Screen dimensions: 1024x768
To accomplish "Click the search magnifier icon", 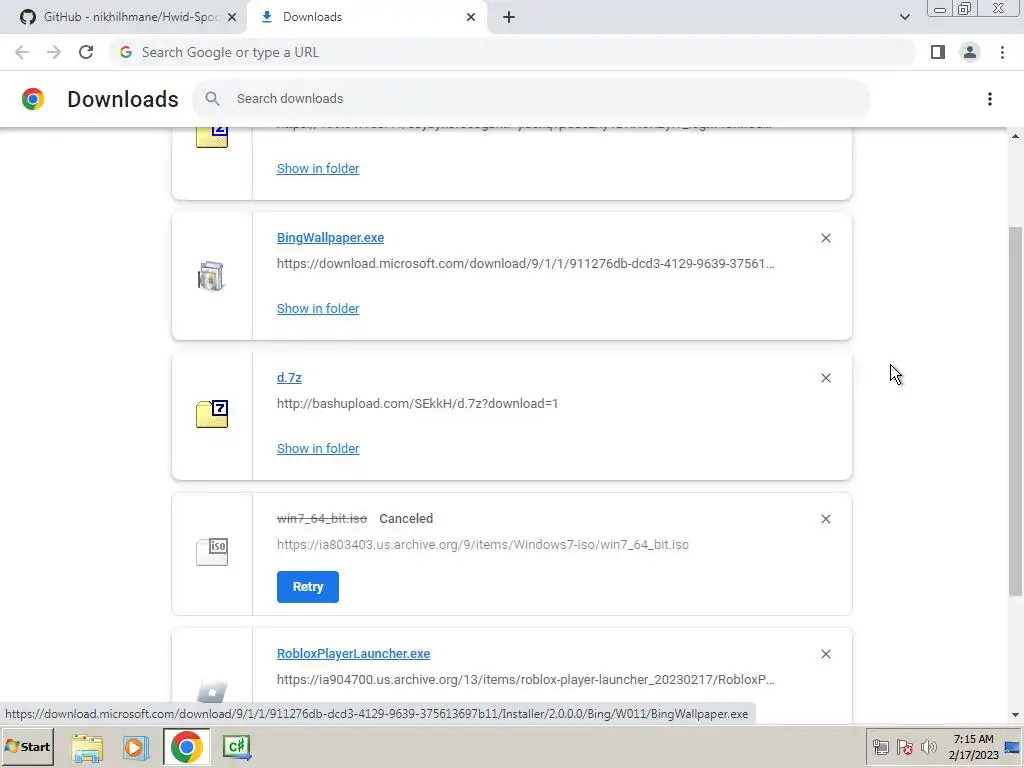I will tap(212, 99).
